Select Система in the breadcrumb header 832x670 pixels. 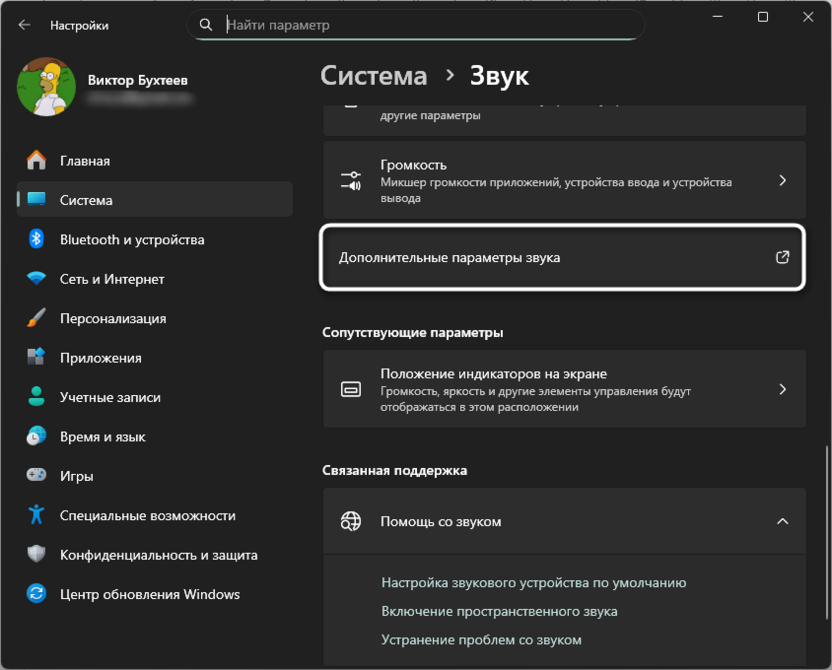pyautogui.click(x=373, y=75)
